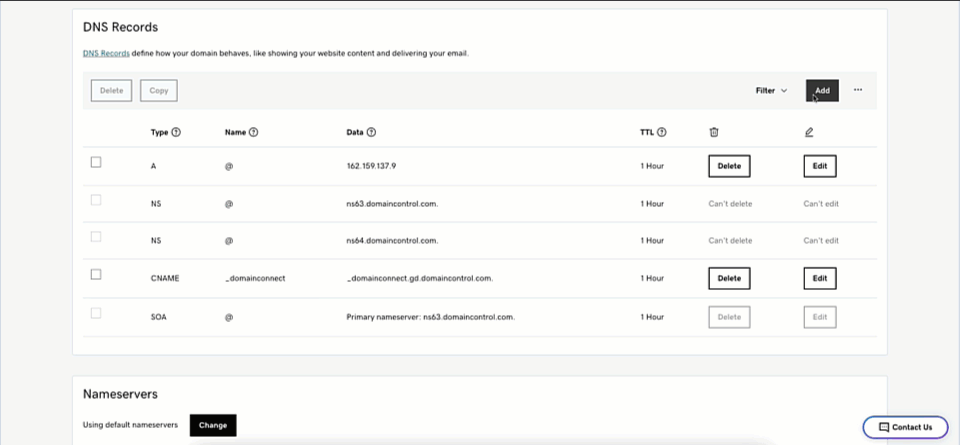Viewport: 960px width, 445px height.
Task: Edit the A record
Action: click(x=820, y=166)
